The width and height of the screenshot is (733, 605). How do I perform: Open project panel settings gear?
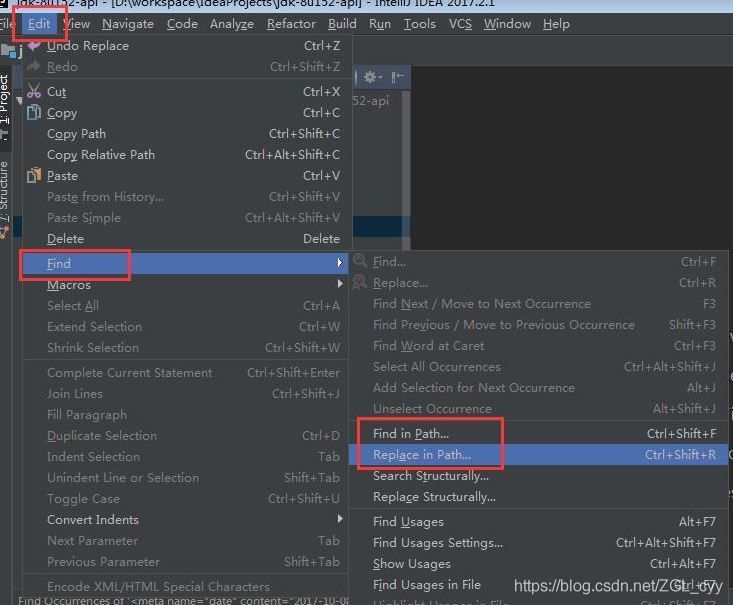coord(372,77)
